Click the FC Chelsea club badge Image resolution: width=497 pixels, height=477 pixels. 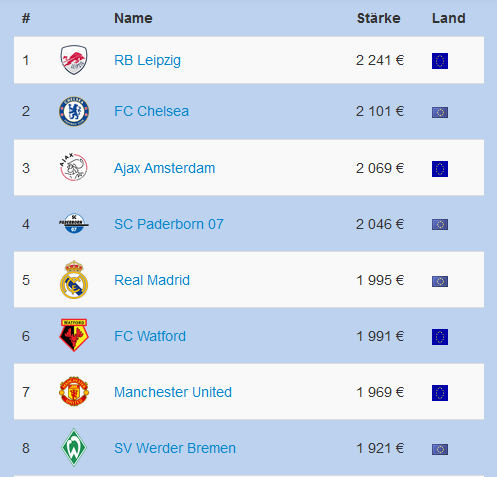tap(74, 111)
